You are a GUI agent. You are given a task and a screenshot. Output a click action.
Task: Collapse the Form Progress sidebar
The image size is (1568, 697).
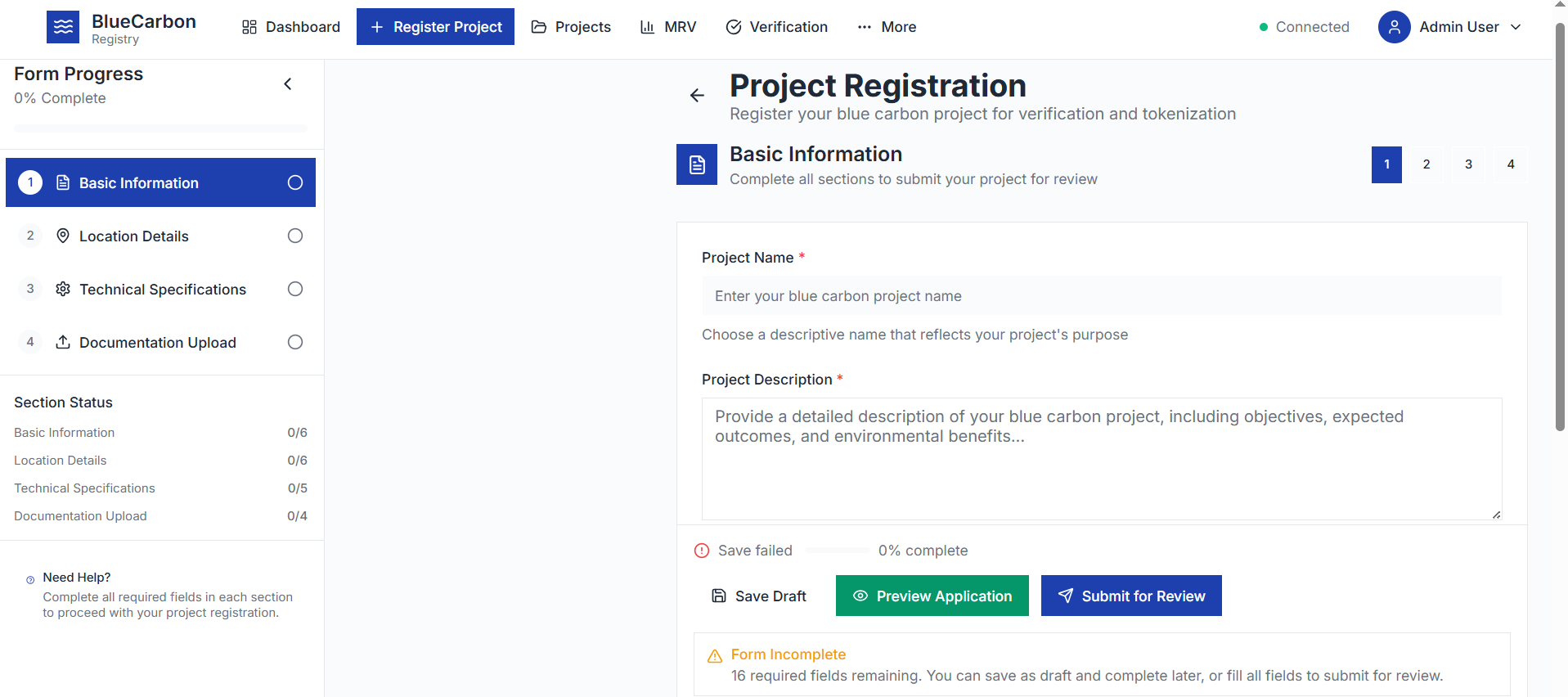pyautogui.click(x=288, y=84)
